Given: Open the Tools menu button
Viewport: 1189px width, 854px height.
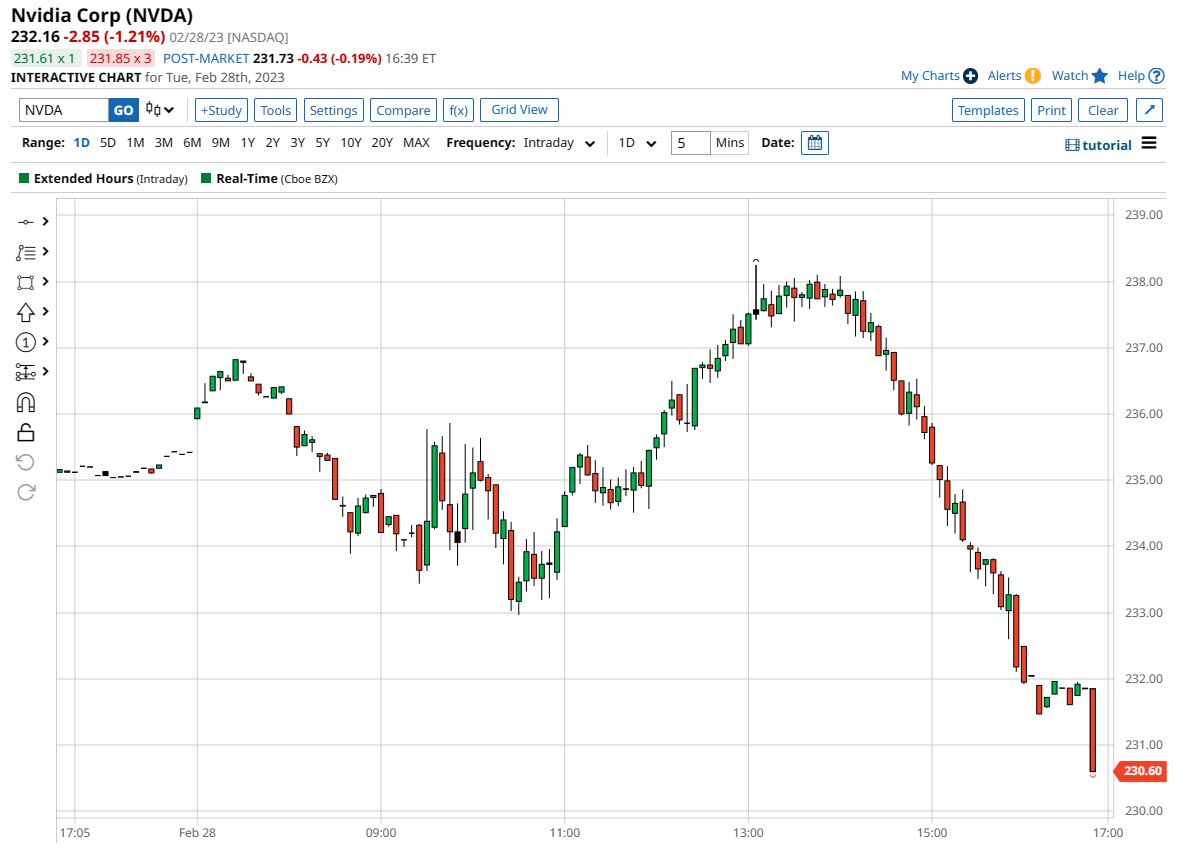Looking at the screenshot, I should (x=275, y=110).
